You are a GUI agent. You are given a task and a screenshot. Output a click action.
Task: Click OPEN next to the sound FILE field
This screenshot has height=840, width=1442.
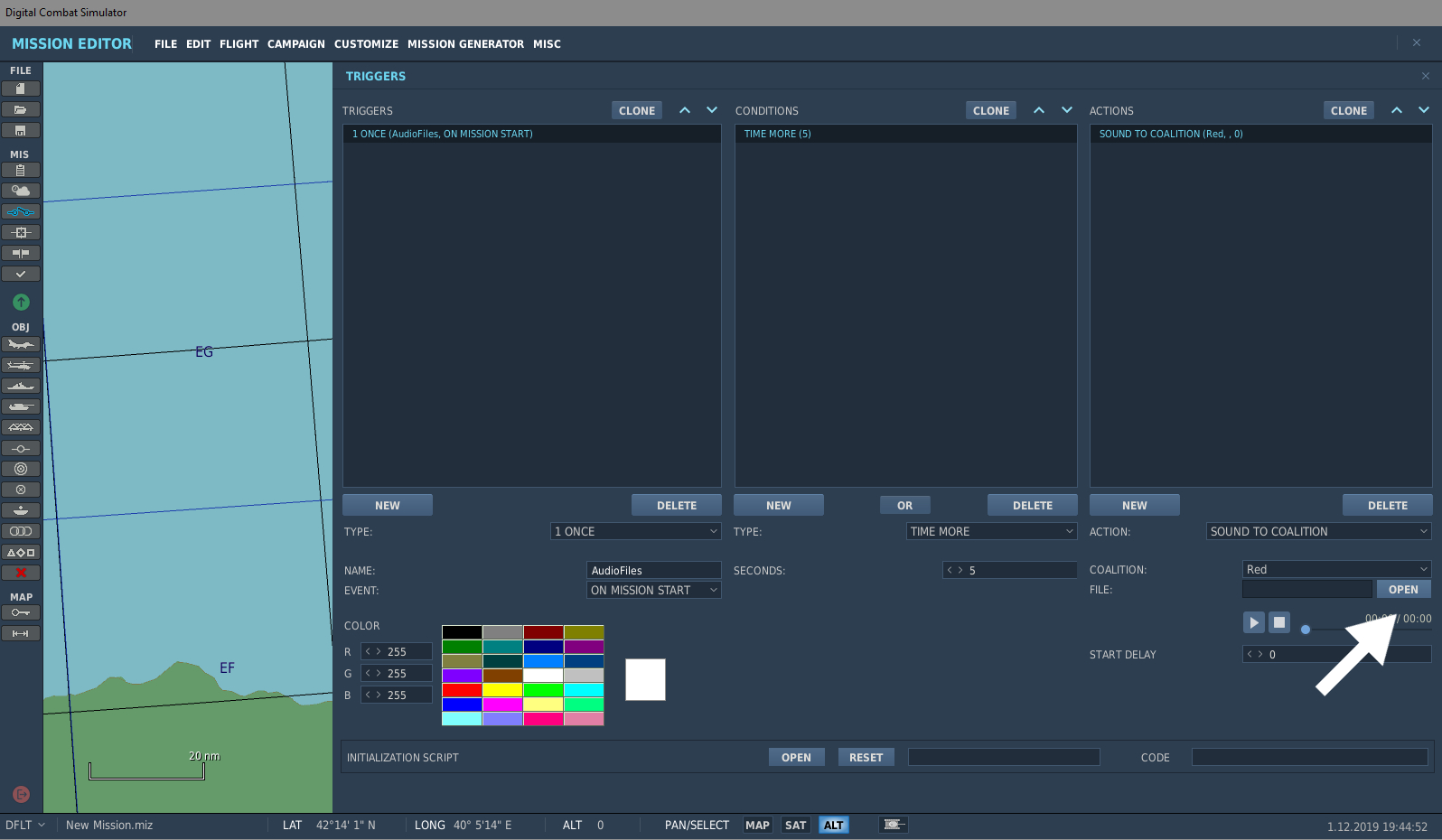coord(1403,589)
